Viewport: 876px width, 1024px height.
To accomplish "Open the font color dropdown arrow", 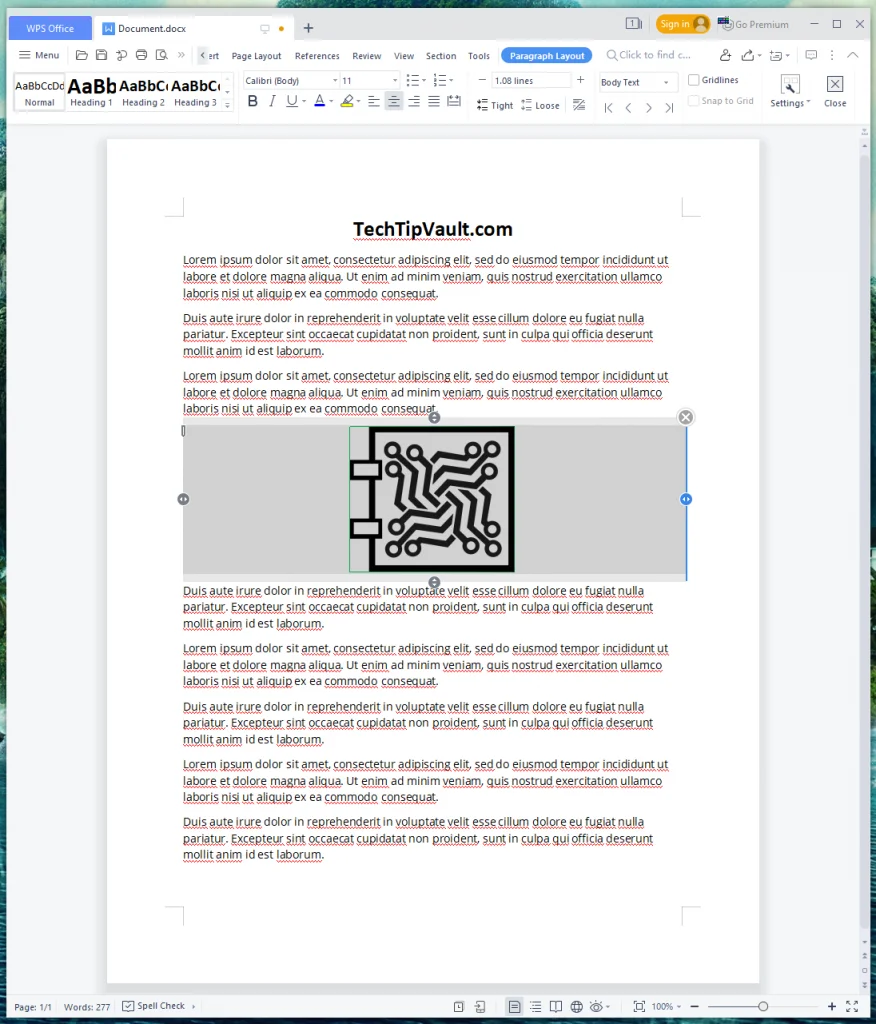I will click(x=331, y=101).
